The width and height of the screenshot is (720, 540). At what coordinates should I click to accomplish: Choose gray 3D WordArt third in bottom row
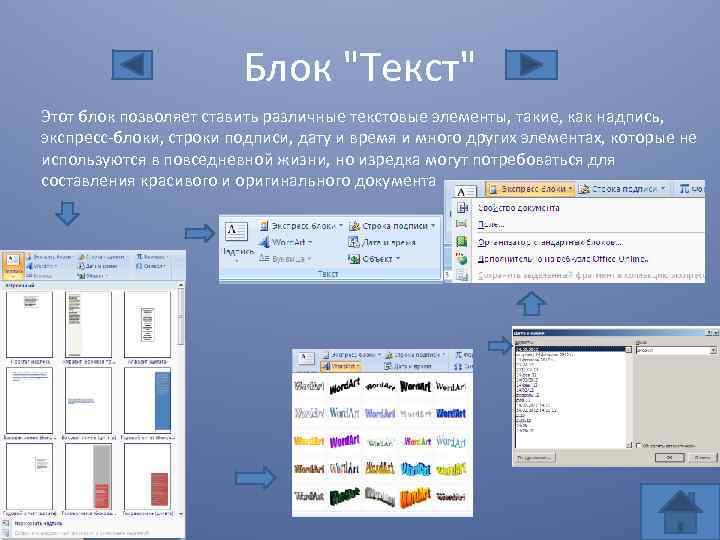click(x=380, y=496)
